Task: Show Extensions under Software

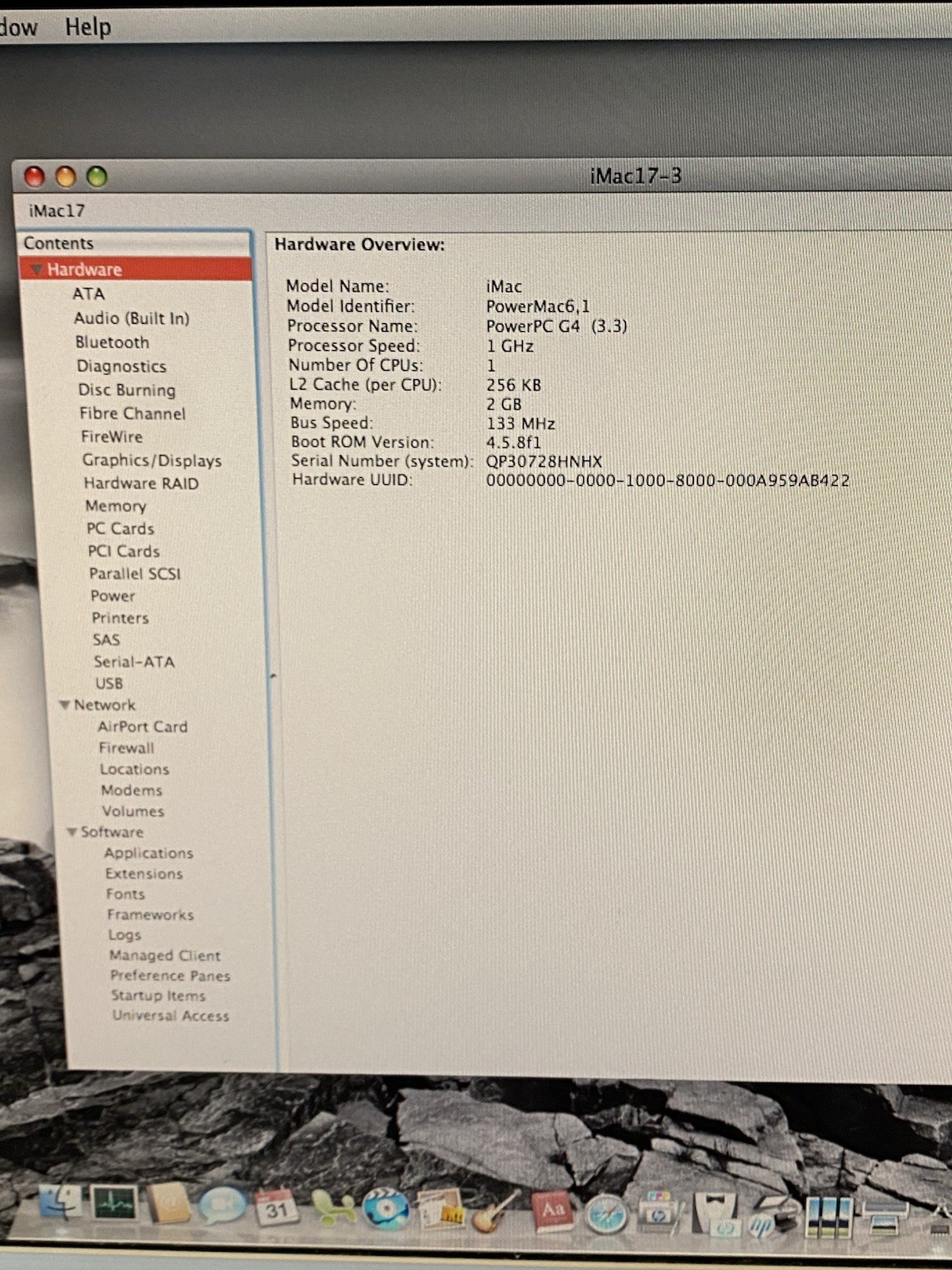Action: coord(144,873)
